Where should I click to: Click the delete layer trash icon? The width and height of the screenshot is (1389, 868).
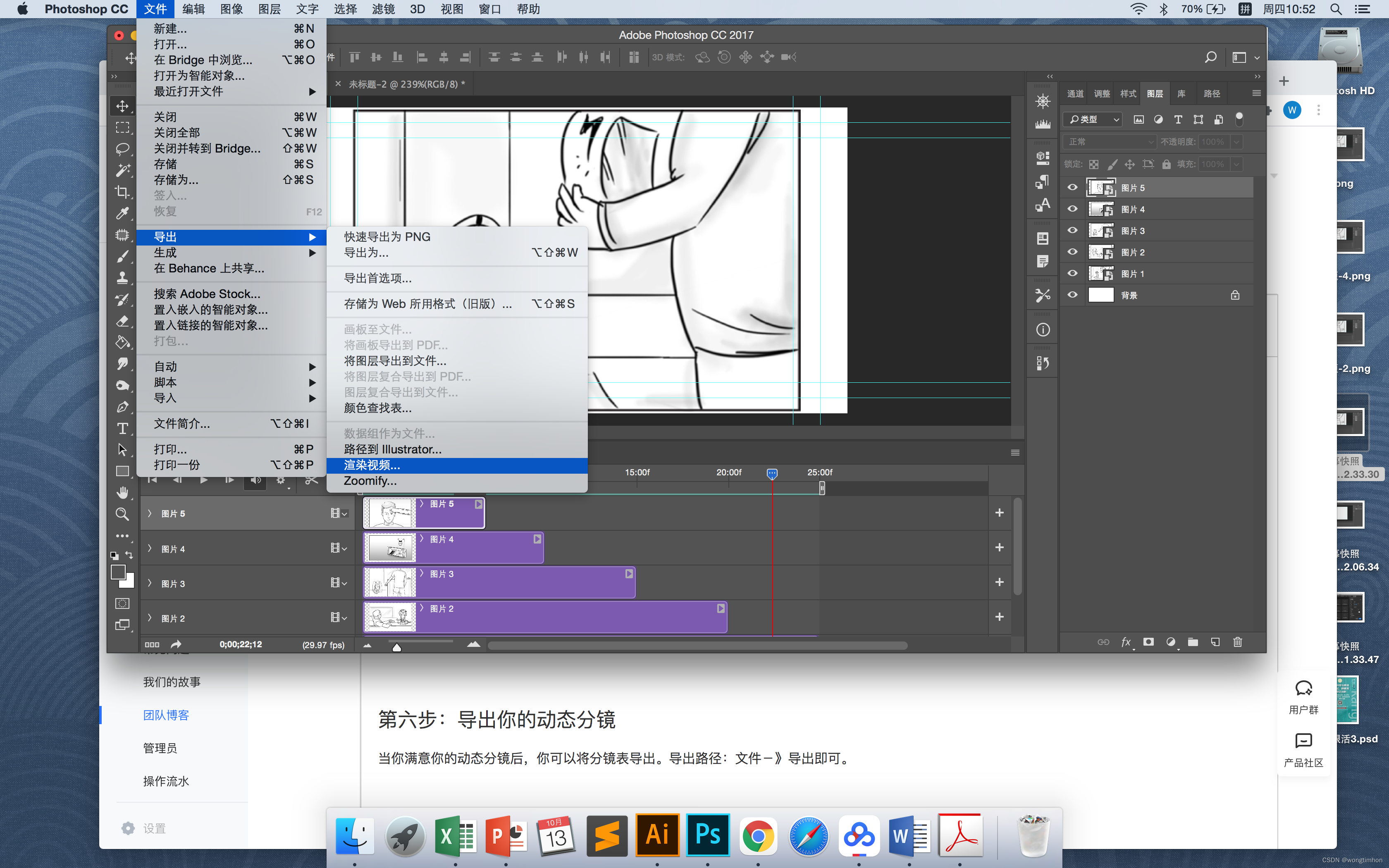pos(1237,642)
